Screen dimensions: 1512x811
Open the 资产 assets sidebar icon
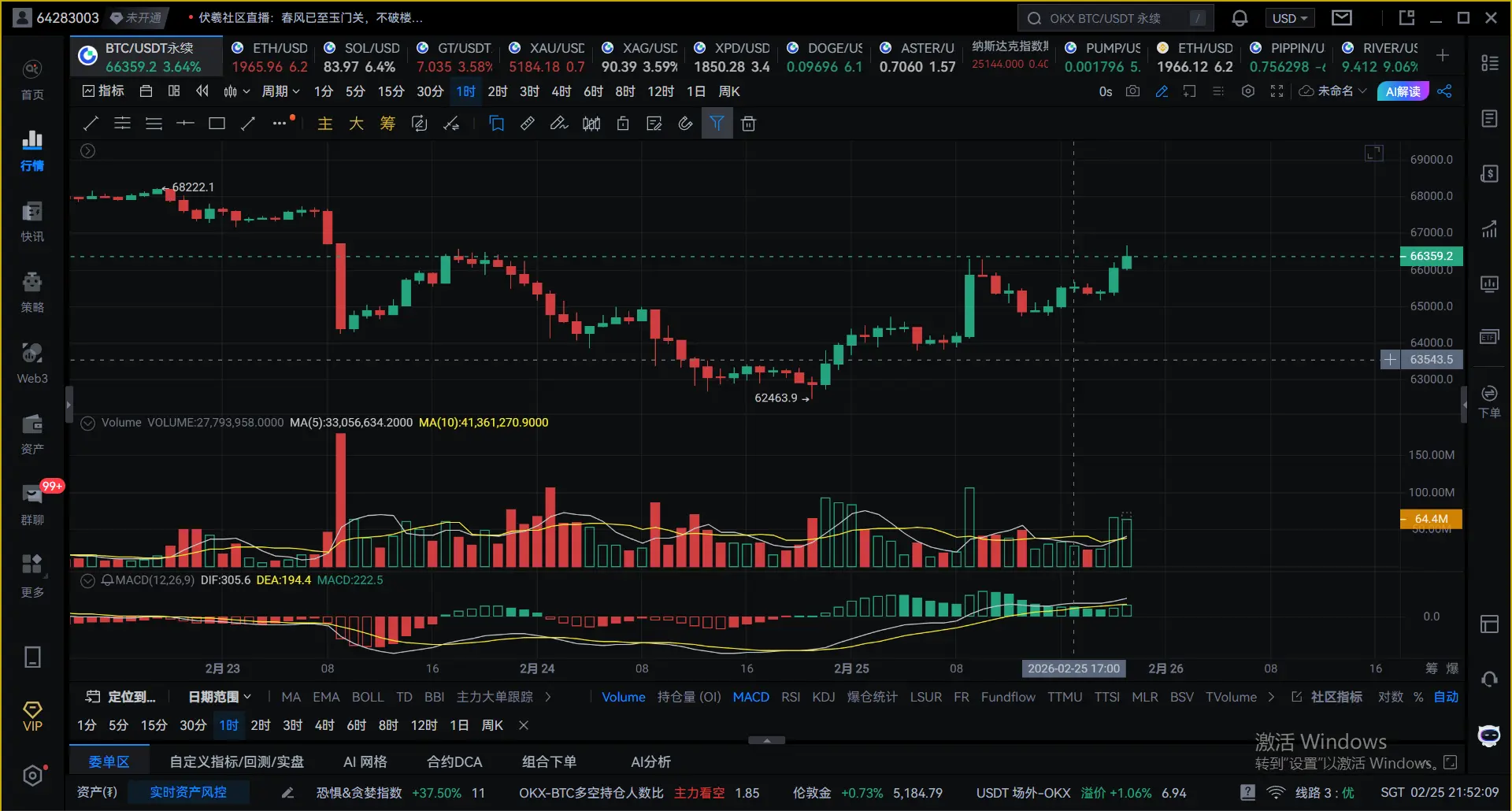[32, 434]
